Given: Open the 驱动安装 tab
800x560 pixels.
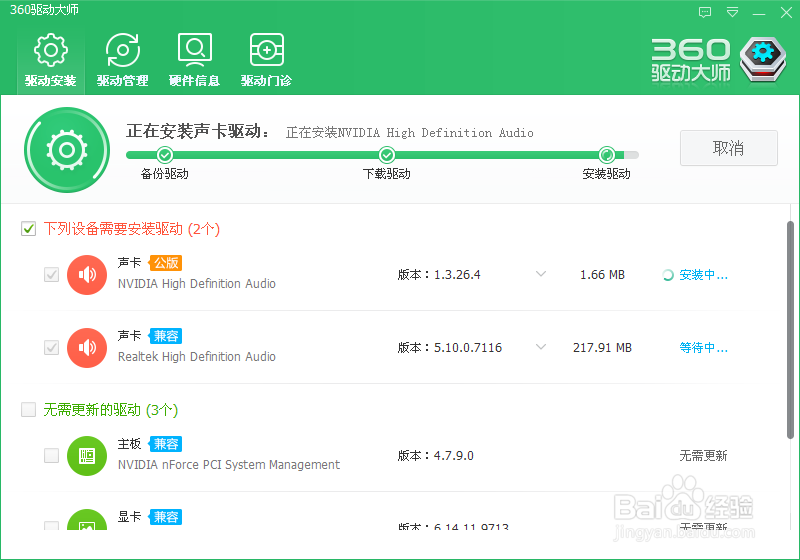Looking at the screenshot, I should point(51,61).
